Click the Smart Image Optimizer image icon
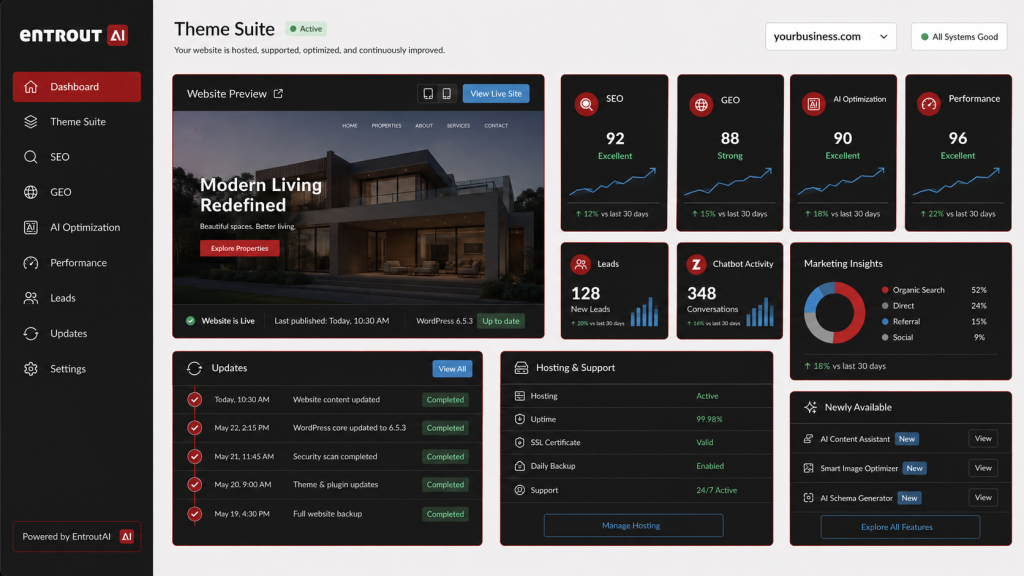Screen dimensions: 1024x576 [x=808, y=468]
